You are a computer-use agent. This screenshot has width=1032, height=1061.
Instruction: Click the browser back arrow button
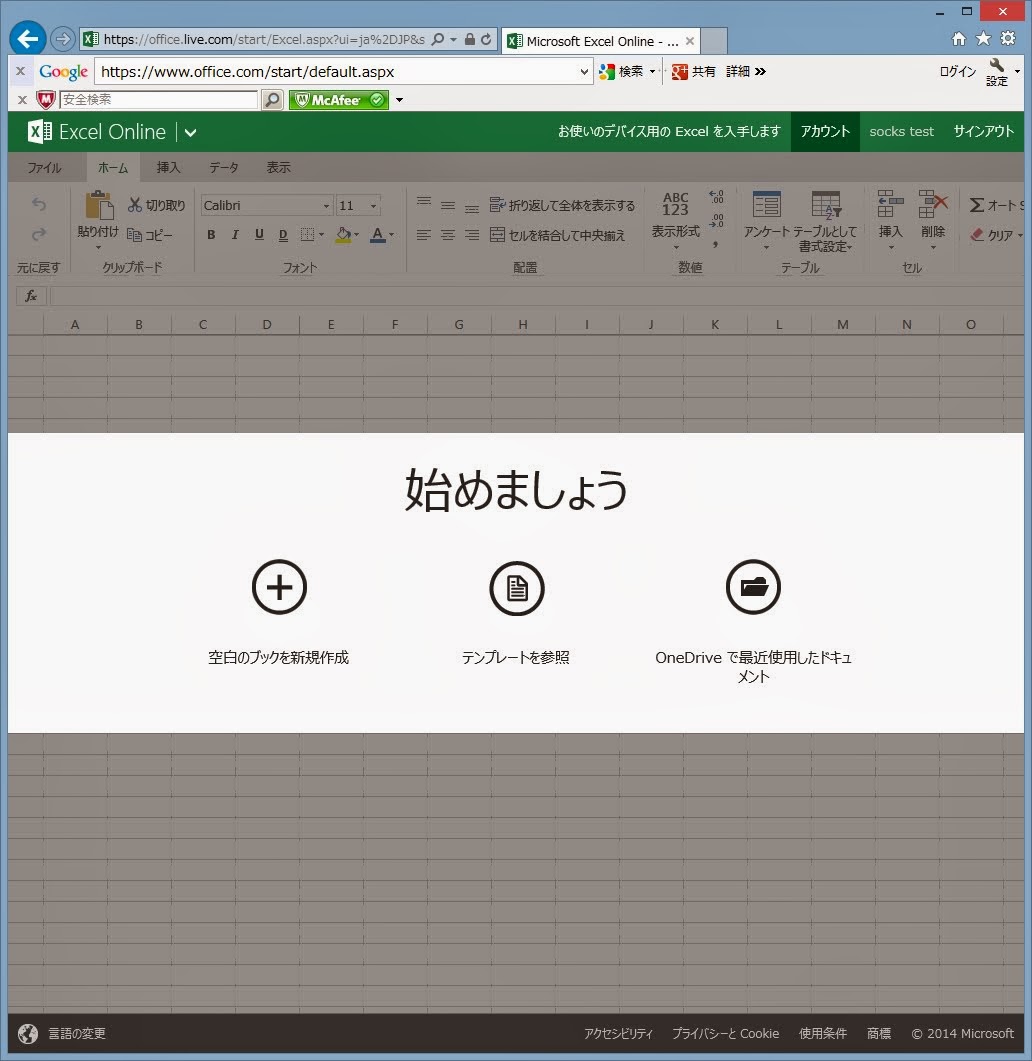pos(28,39)
